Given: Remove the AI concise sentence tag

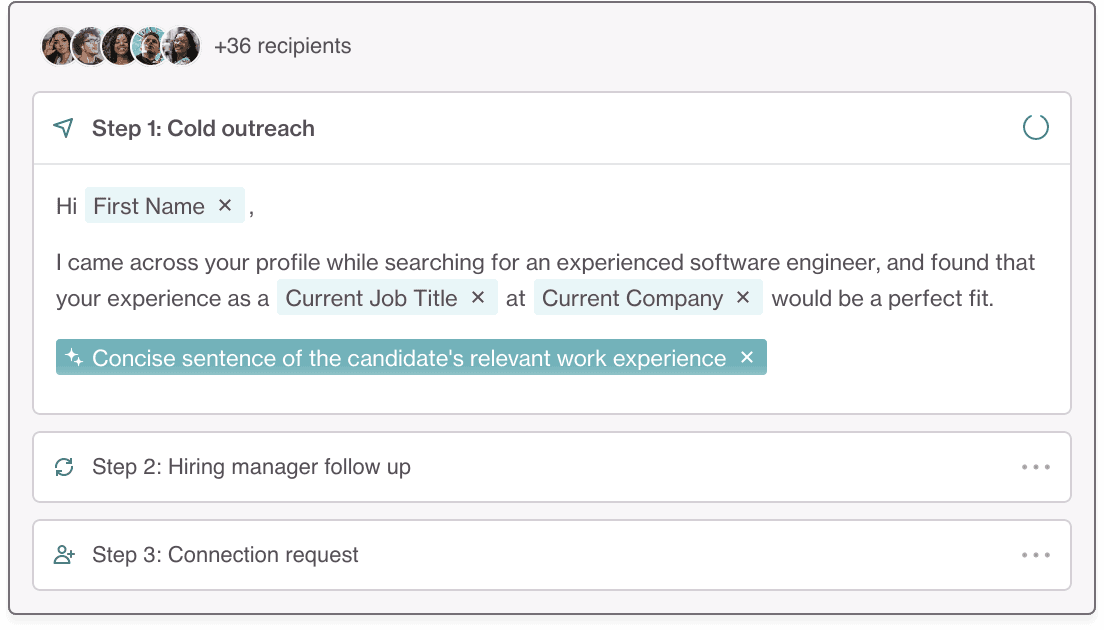Looking at the screenshot, I should tap(746, 358).
